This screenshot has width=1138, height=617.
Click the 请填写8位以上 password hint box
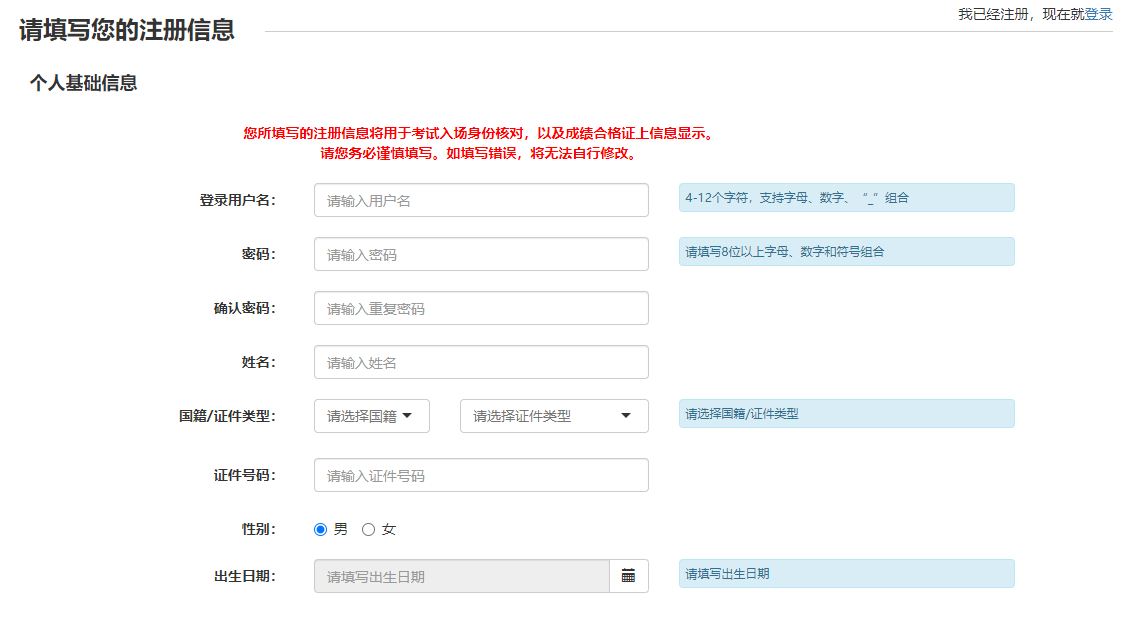click(846, 252)
